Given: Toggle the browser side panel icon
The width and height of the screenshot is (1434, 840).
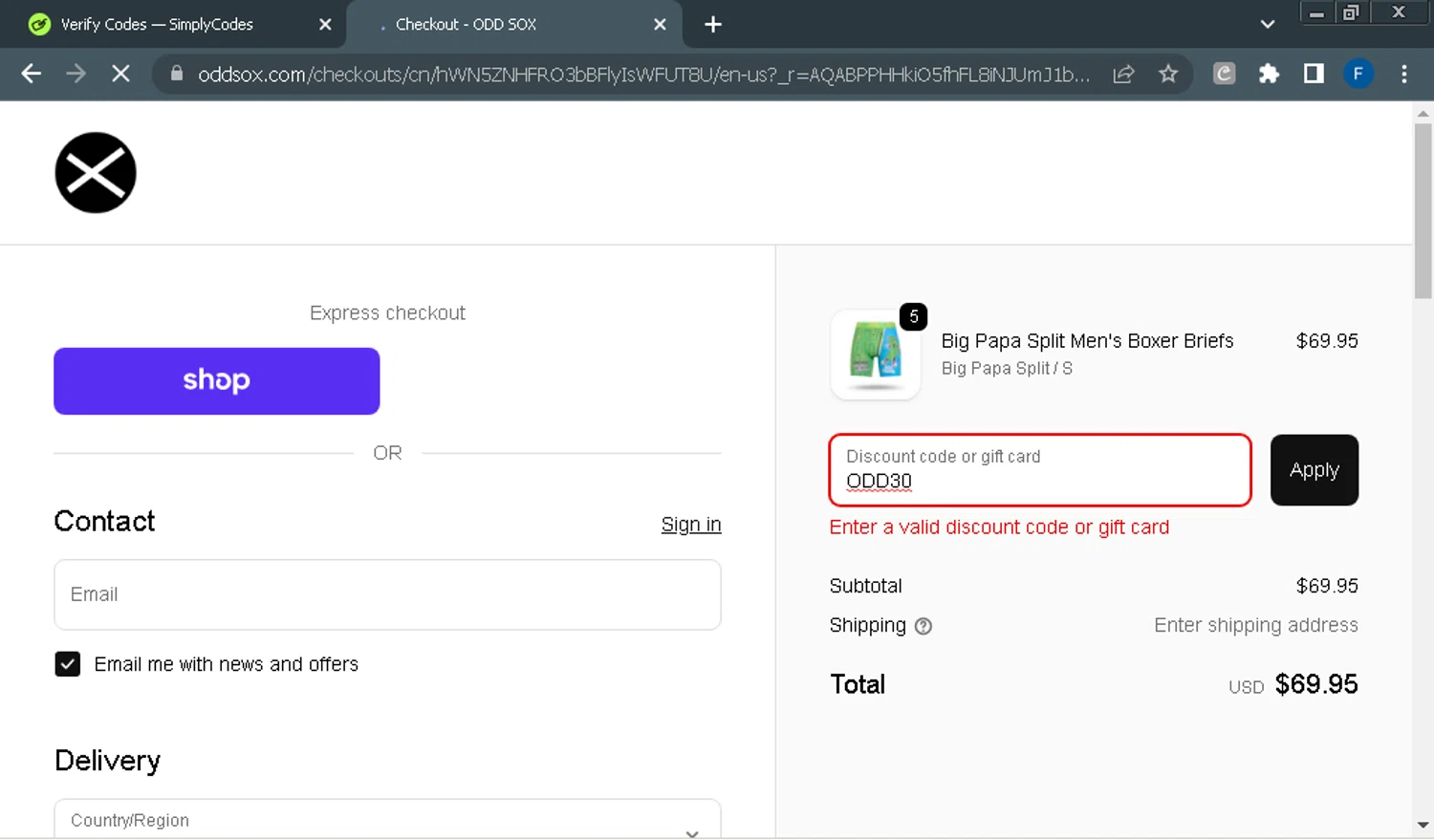Looking at the screenshot, I should 1314,74.
